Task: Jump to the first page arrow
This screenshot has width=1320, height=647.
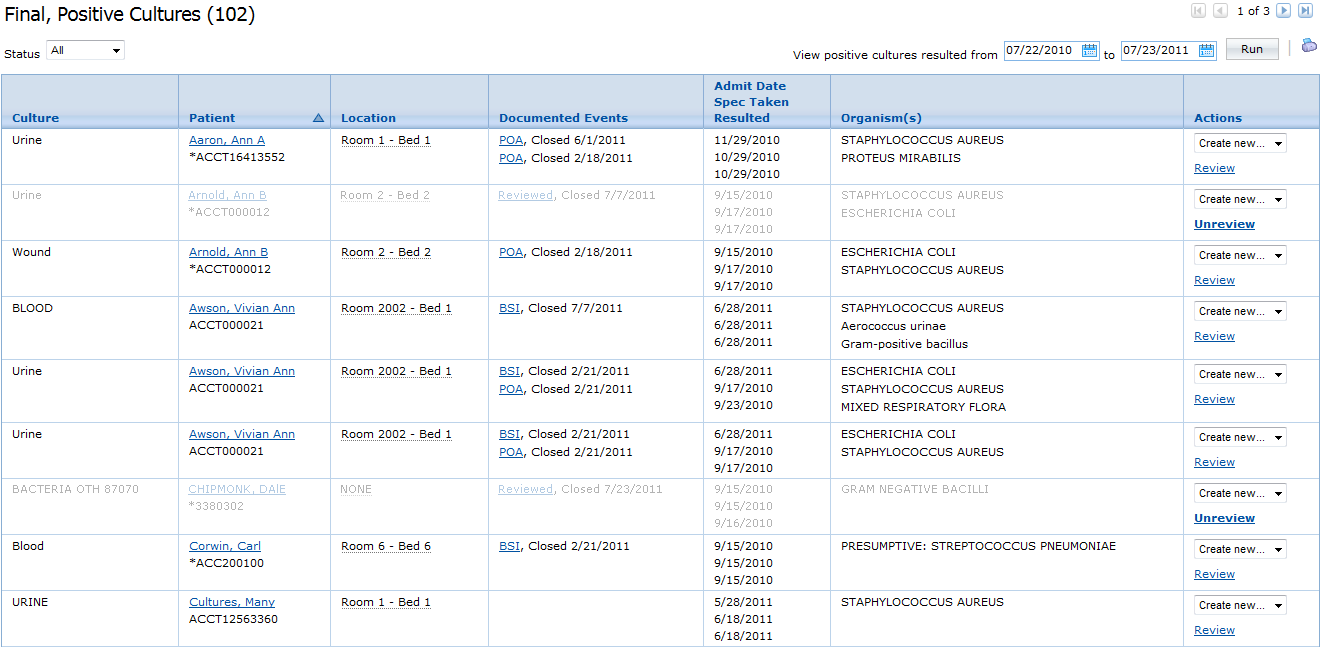Action: pyautogui.click(x=1199, y=11)
